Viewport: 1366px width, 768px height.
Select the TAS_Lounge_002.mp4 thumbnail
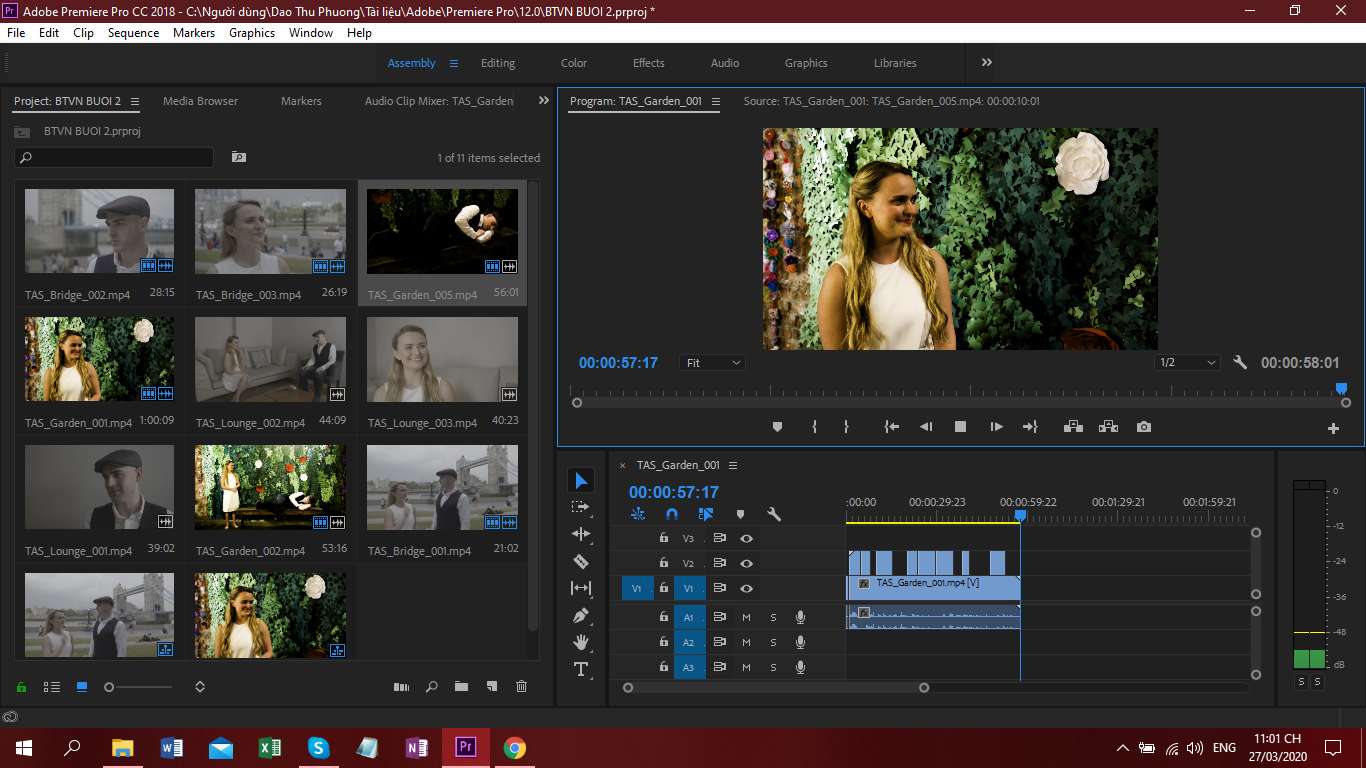click(x=271, y=360)
